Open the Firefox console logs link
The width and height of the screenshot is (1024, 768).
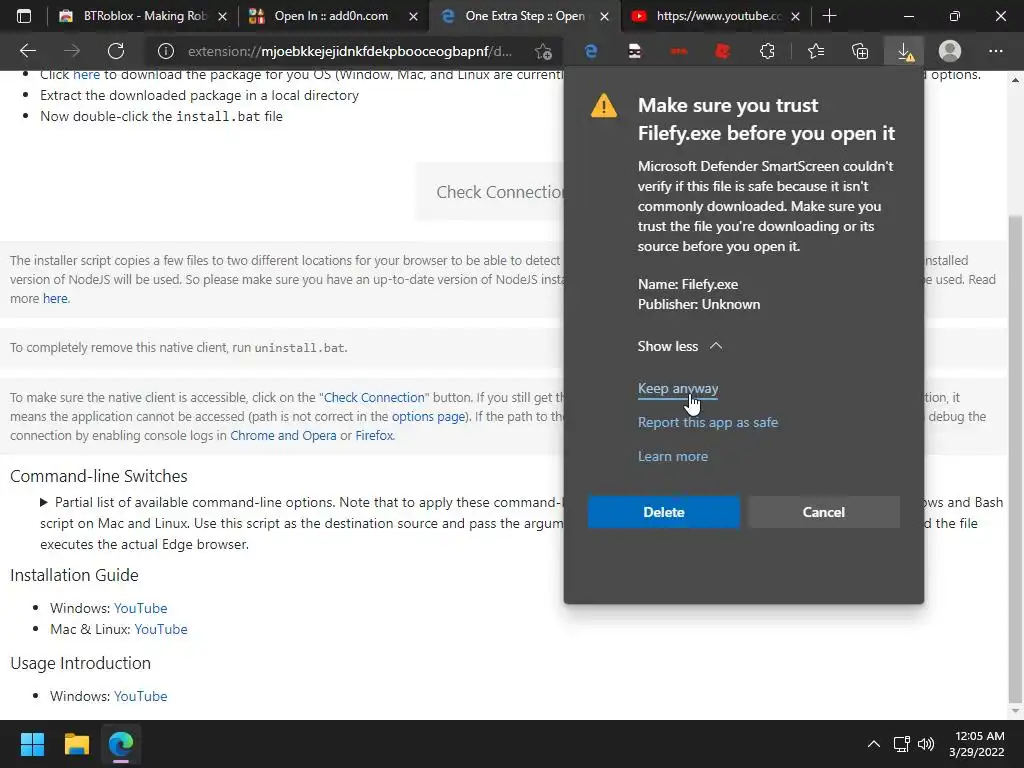(374, 436)
